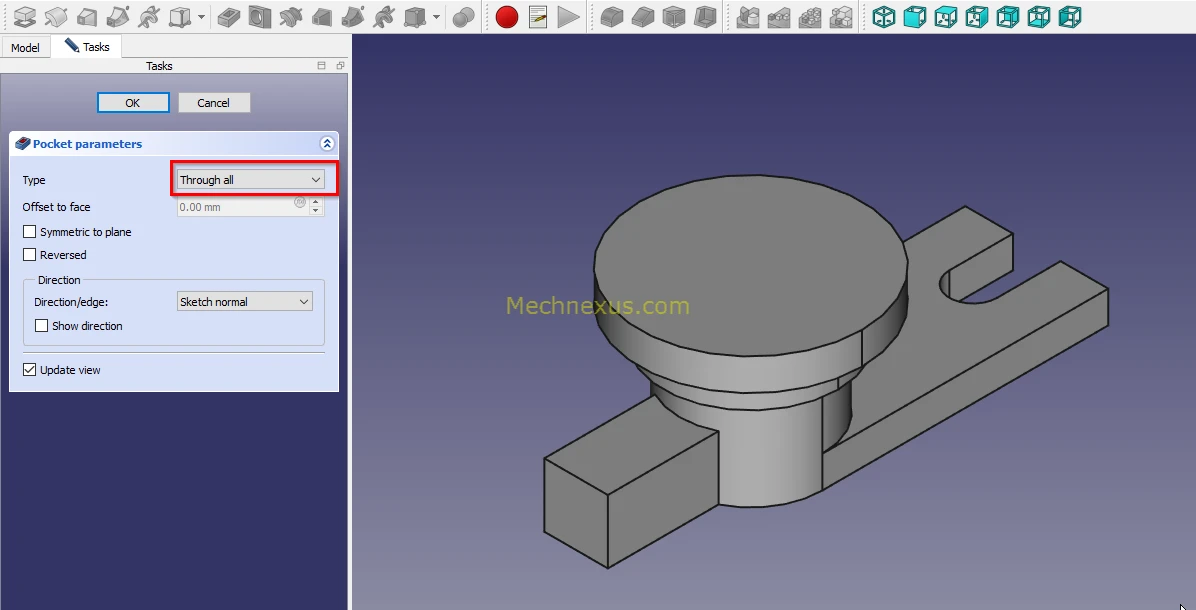Image resolution: width=1196 pixels, height=610 pixels.
Task: Start macro recording with red circle
Action: 507,17
